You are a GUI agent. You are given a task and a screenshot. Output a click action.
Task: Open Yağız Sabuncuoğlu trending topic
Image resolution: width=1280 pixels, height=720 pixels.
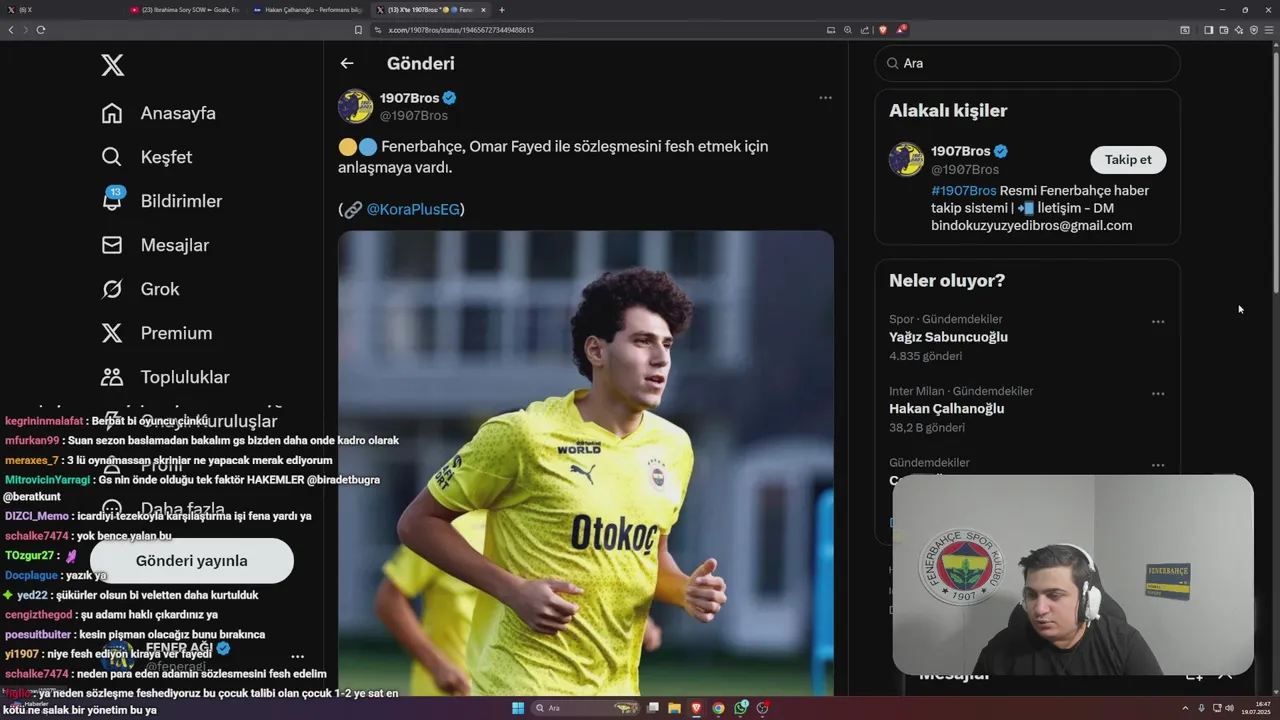pyautogui.click(x=948, y=337)
